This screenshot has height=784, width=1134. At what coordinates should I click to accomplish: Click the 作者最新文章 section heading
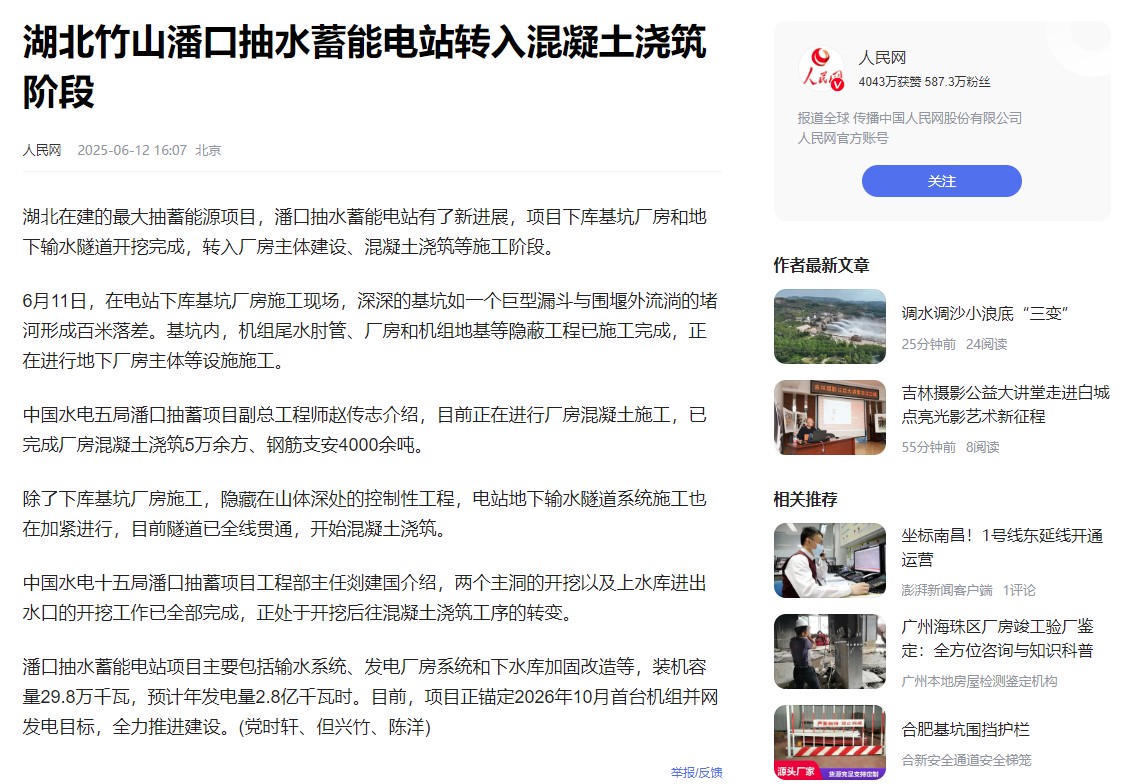pyautogui.click(x=821, y=265)
